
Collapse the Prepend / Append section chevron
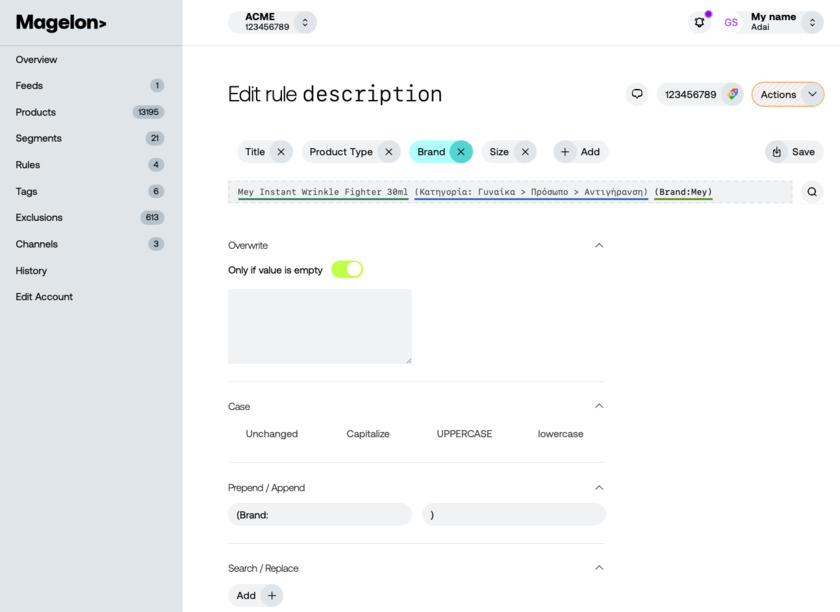(599, 488)
